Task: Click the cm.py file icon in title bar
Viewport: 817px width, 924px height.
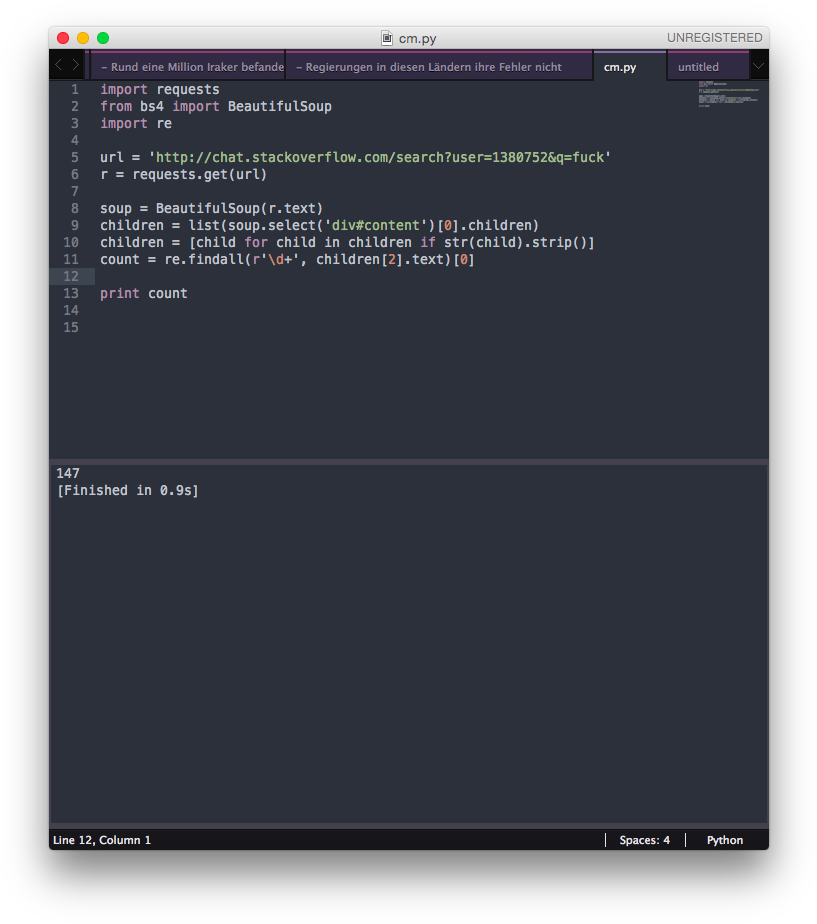Action: point(387,38)
